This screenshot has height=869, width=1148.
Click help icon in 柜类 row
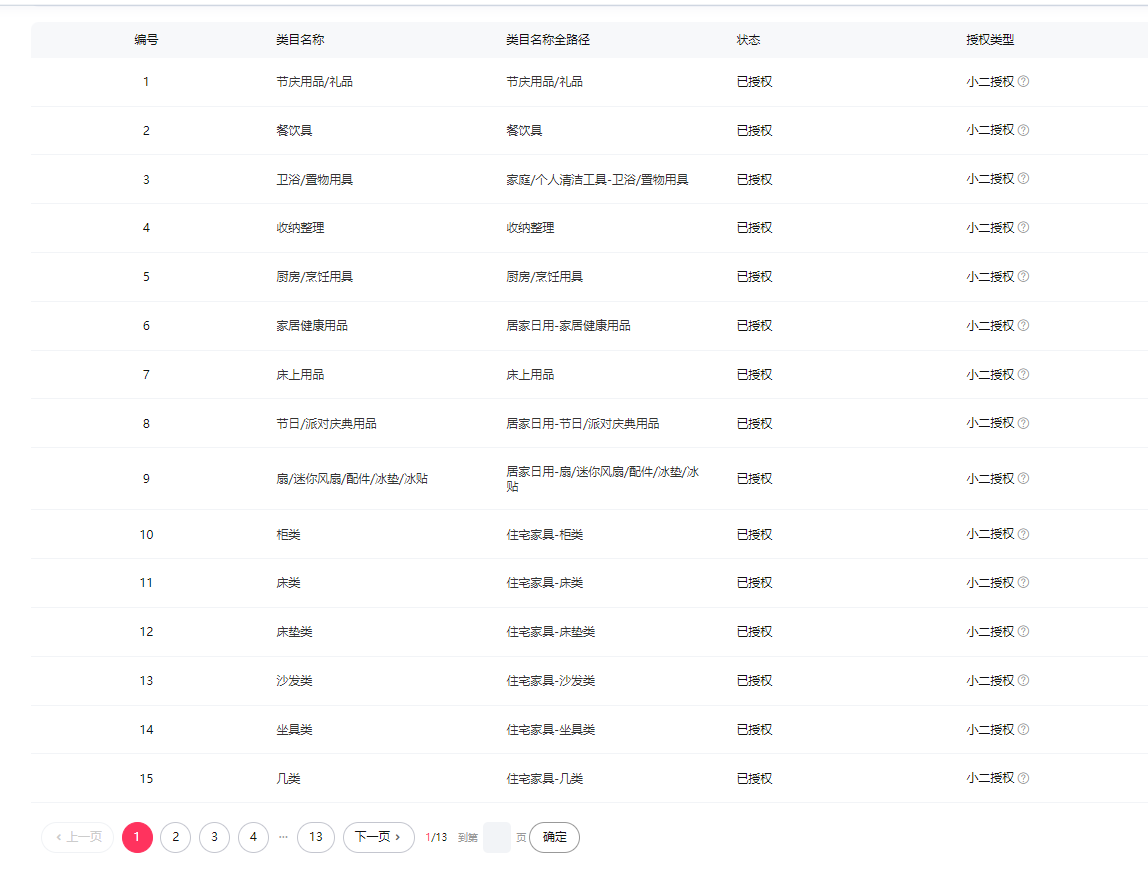pyautogui.click(x=1023, y=535)
